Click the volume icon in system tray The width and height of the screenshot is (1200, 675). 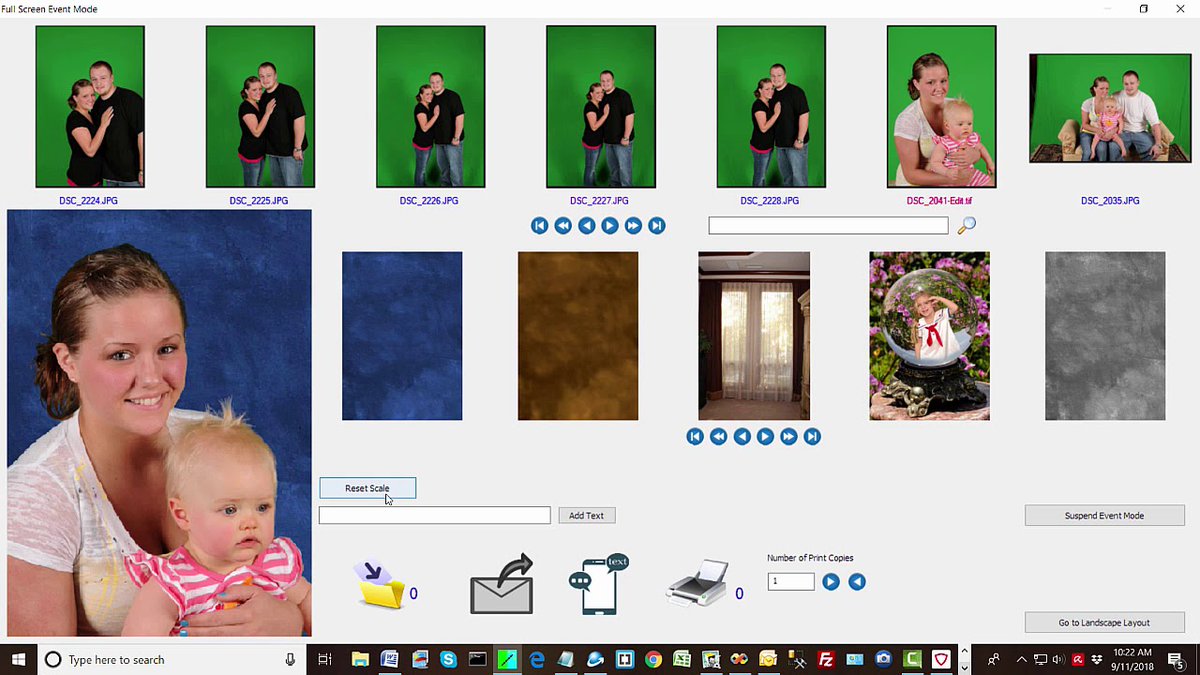[x=1059, y=659]
